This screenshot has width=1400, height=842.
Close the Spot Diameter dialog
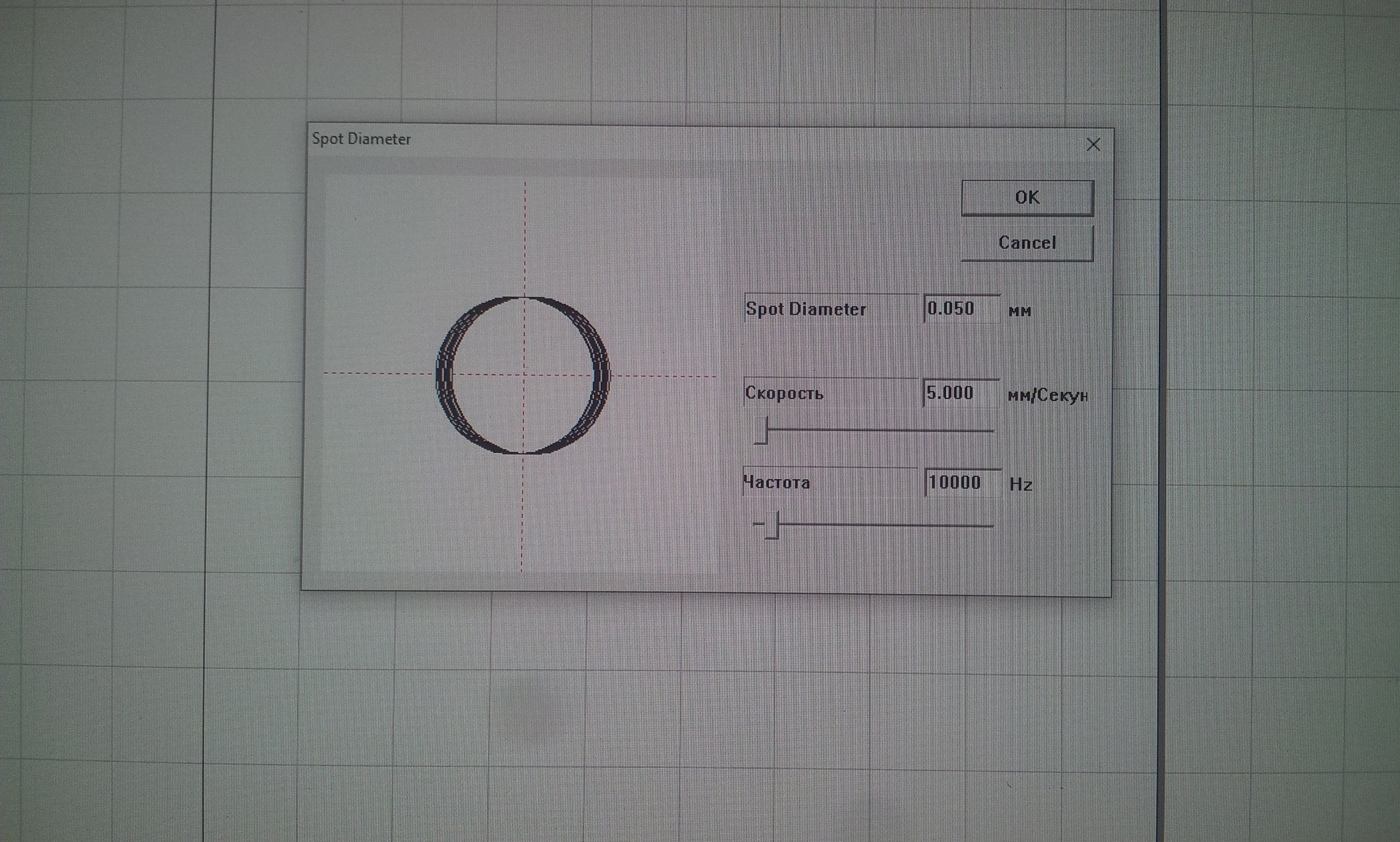1093,145
